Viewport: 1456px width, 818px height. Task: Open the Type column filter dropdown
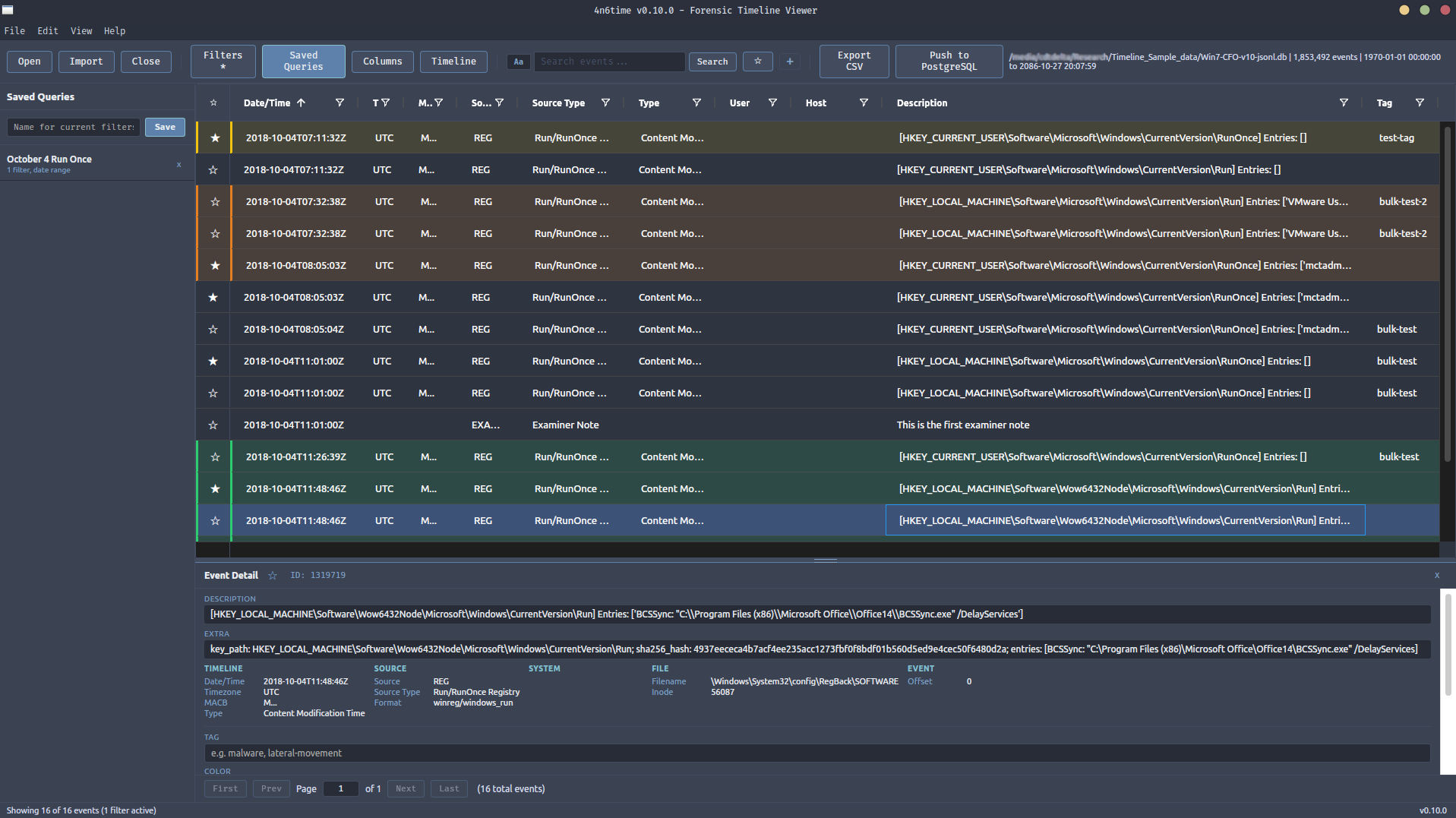(696, 103)
